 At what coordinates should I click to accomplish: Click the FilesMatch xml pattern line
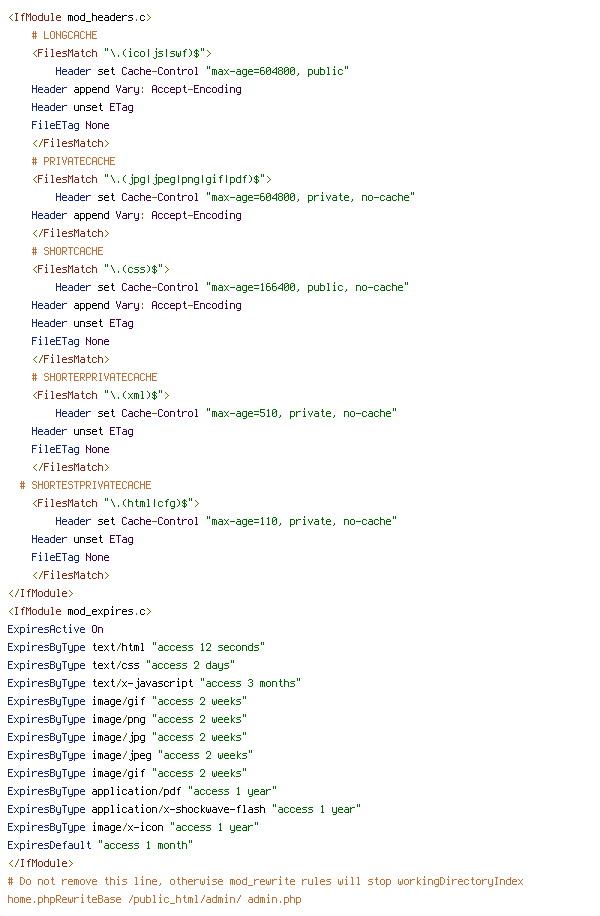pos(100,395)
